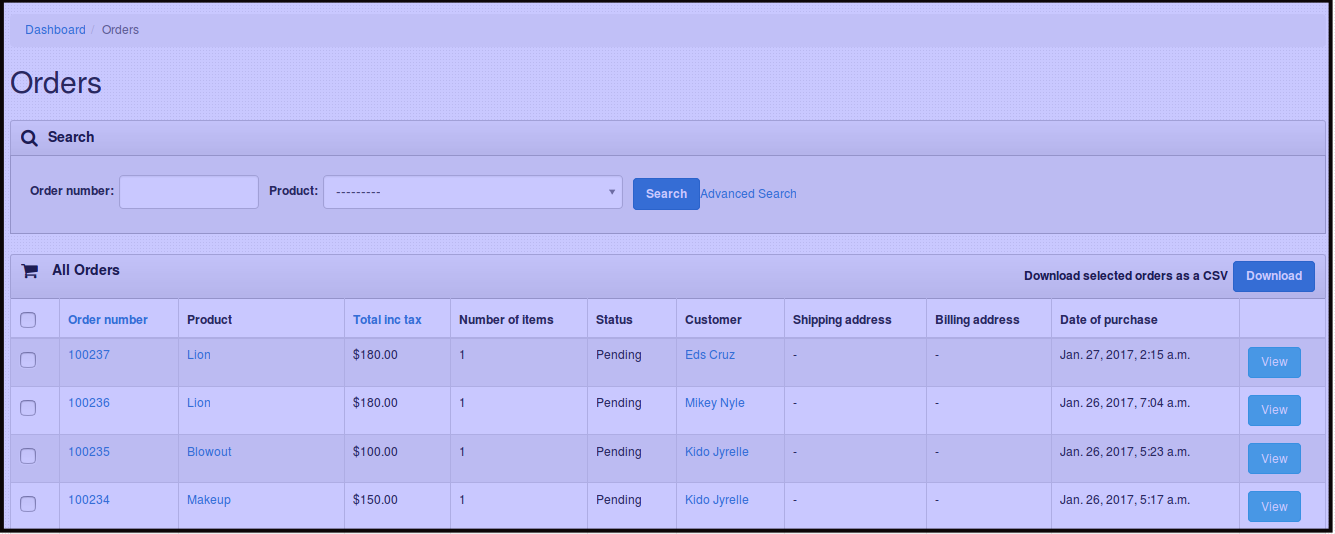Click the Product column header
1335x534 pixels.
tap(209, 320)
